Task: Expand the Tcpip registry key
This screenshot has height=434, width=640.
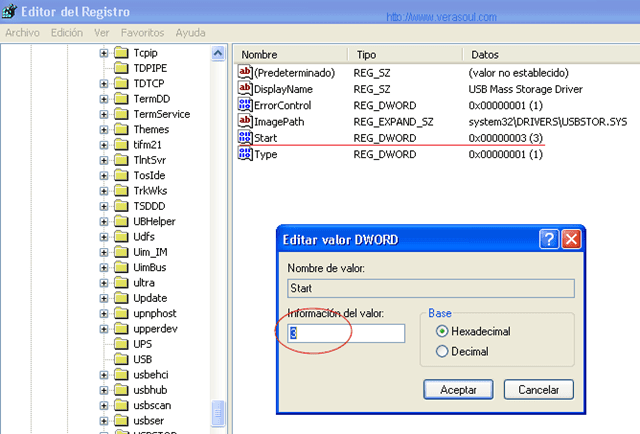Action: click(104, 53)
